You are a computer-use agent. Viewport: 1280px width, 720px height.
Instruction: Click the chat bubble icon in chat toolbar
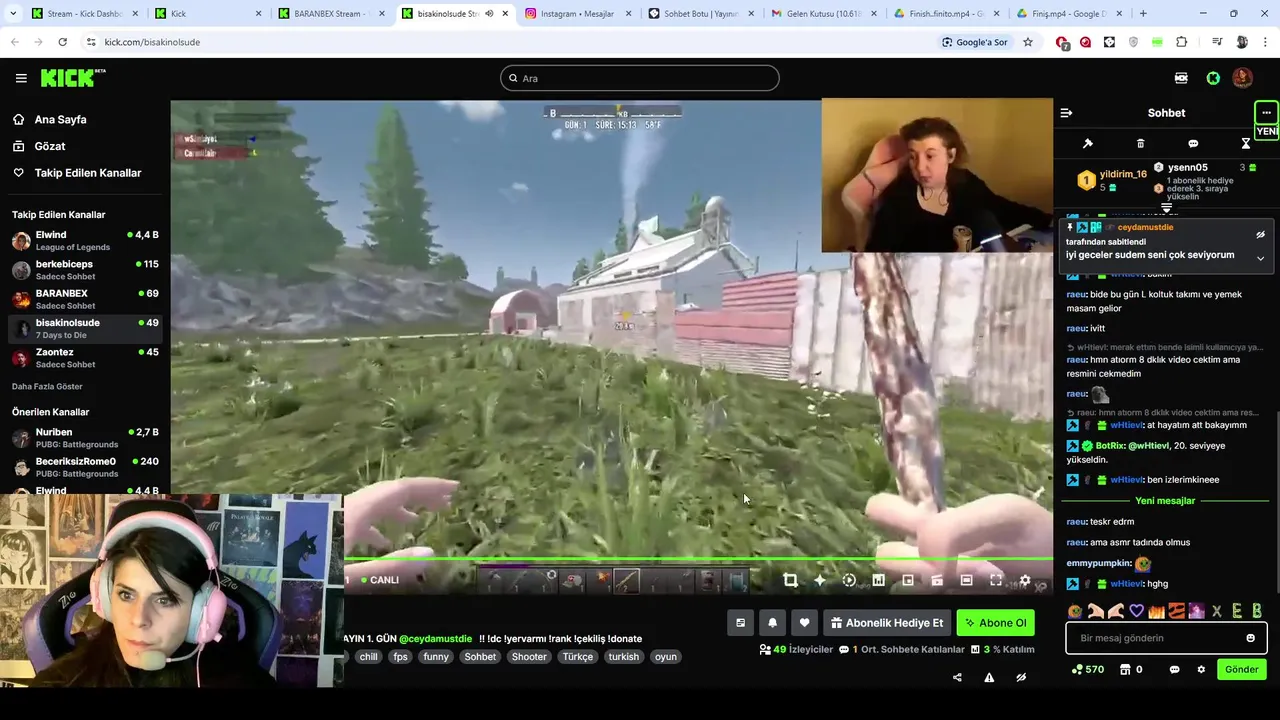coord(1193,144)
